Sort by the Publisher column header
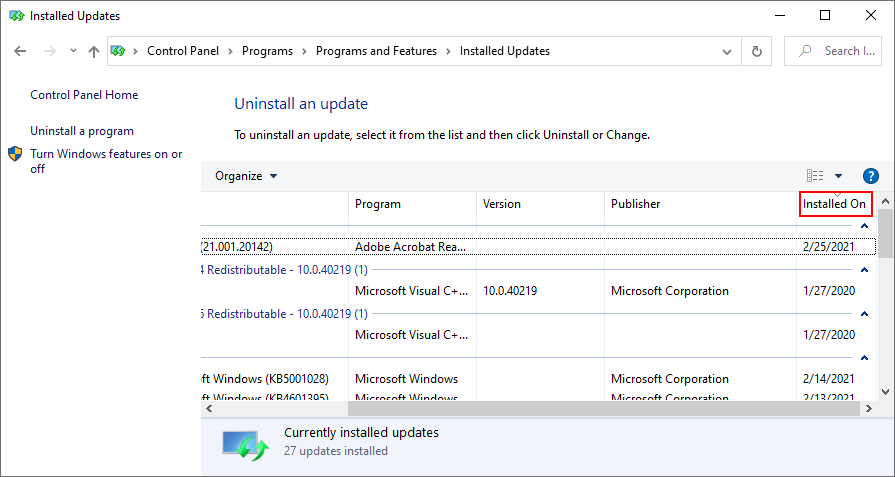This screenshot has height=477, width=895. pos(636,204)
